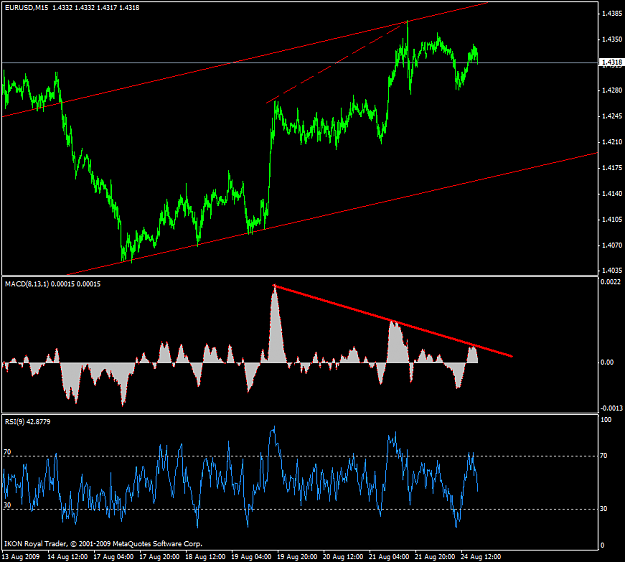The image size is (625, 562).
Task: Click the 1.4175 price scale value
Action: point(612,168)
